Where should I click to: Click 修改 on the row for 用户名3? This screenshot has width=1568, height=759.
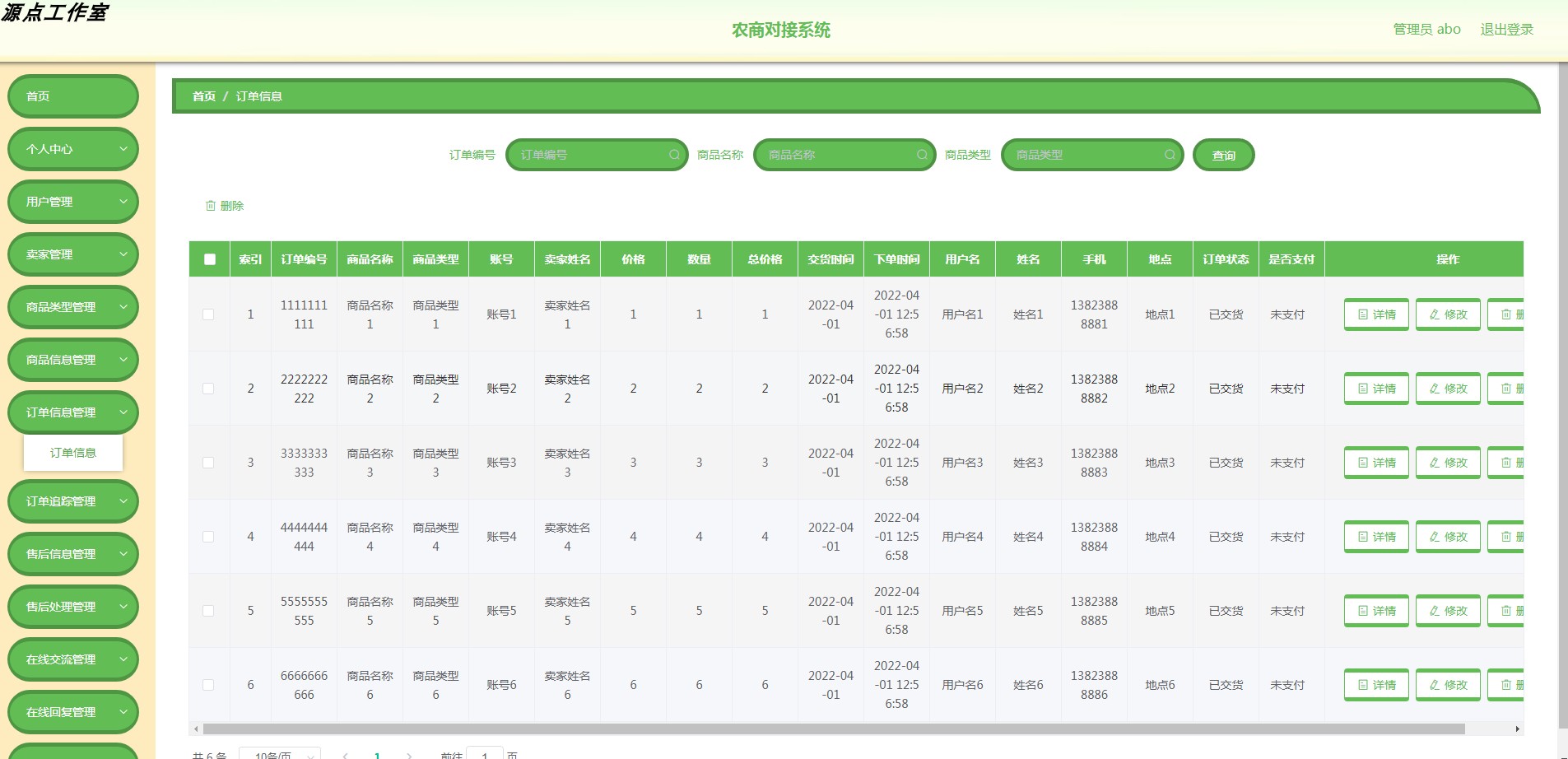1448,462
